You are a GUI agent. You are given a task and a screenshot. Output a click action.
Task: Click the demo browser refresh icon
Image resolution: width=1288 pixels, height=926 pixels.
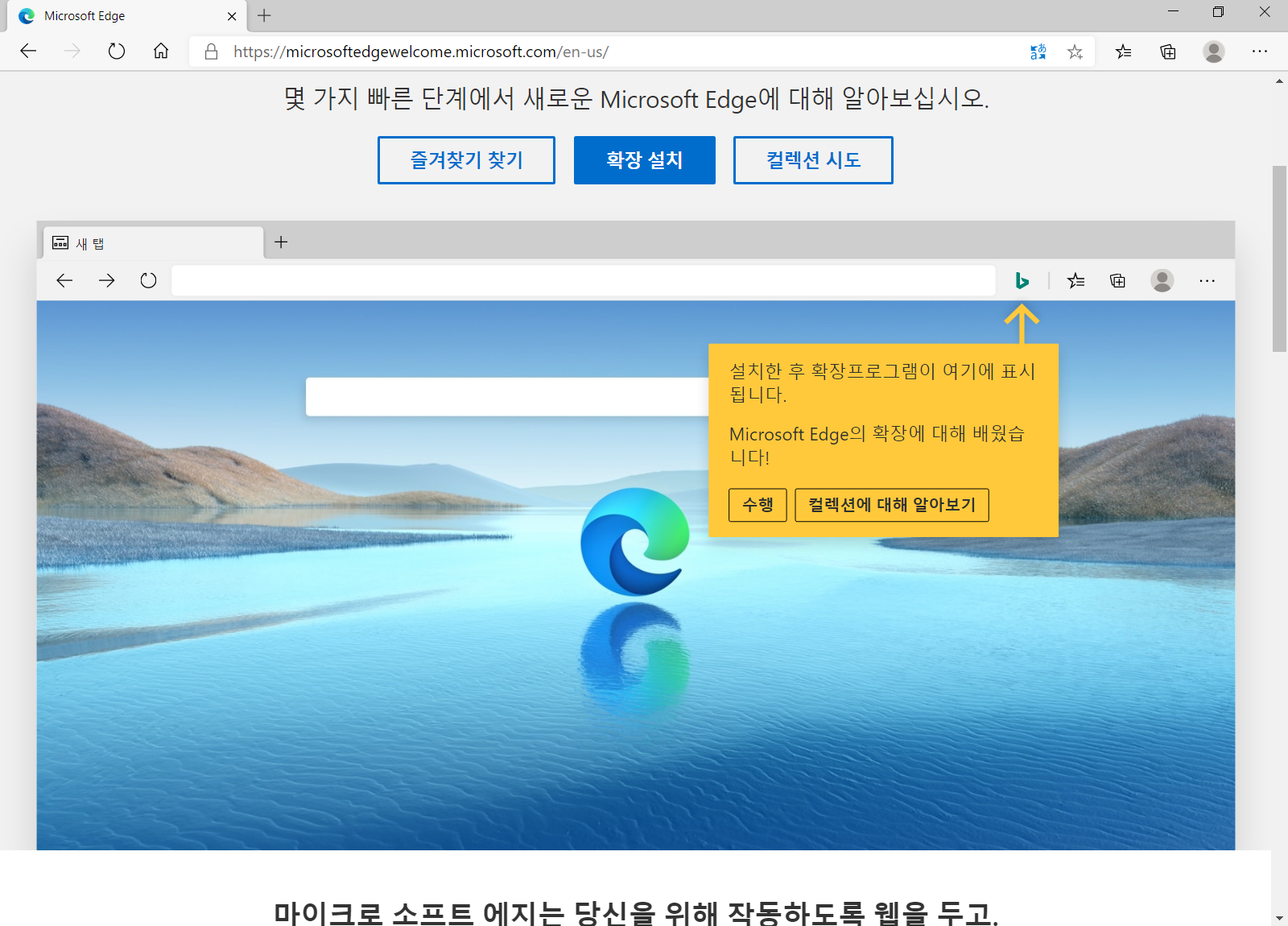(148, 280)
